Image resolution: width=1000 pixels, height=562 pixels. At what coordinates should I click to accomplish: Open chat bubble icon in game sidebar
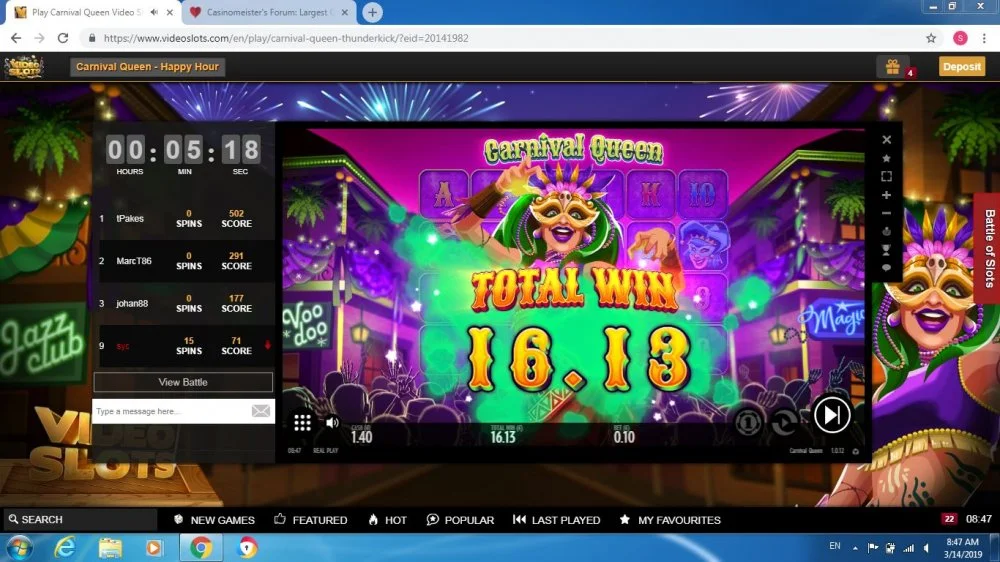[886, 268]
